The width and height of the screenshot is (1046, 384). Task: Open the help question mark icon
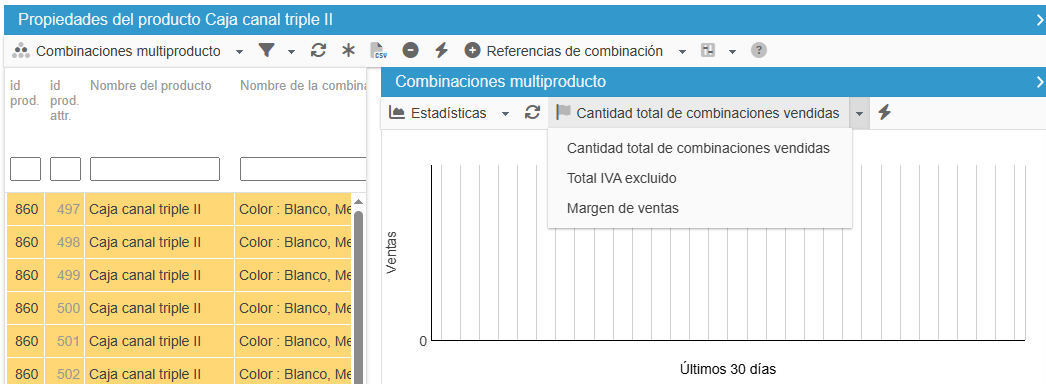(758, 51)
